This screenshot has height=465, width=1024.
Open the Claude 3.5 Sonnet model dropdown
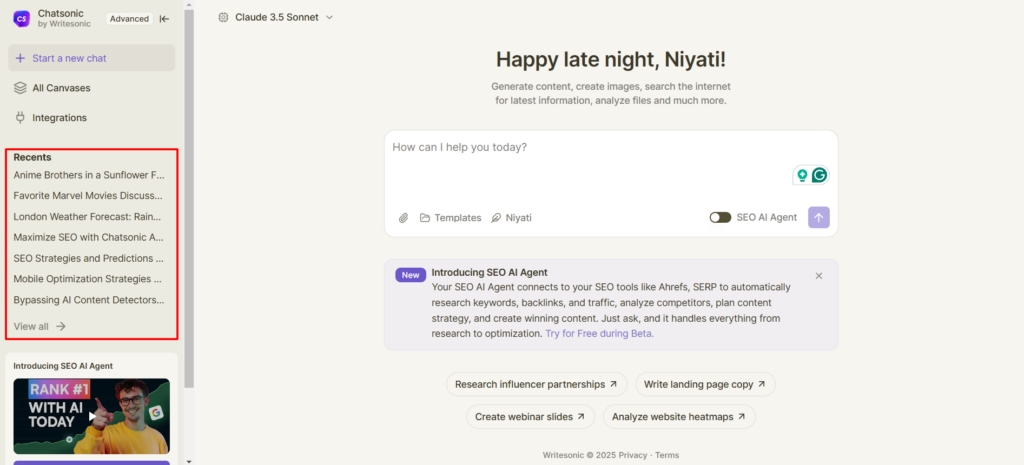click(x=276, y=18)
